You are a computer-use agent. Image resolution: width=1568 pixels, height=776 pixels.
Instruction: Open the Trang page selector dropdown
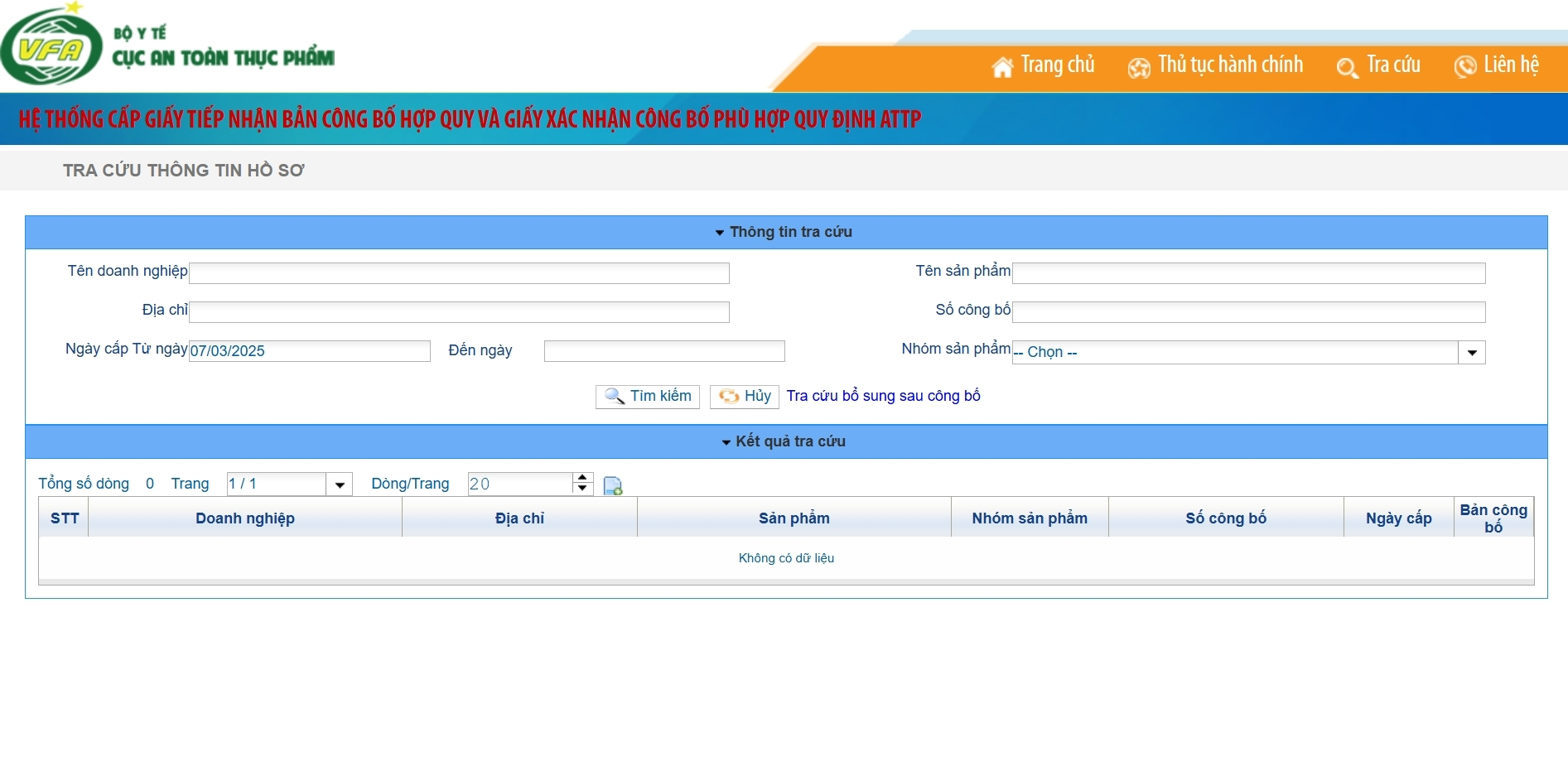point(340,484)
